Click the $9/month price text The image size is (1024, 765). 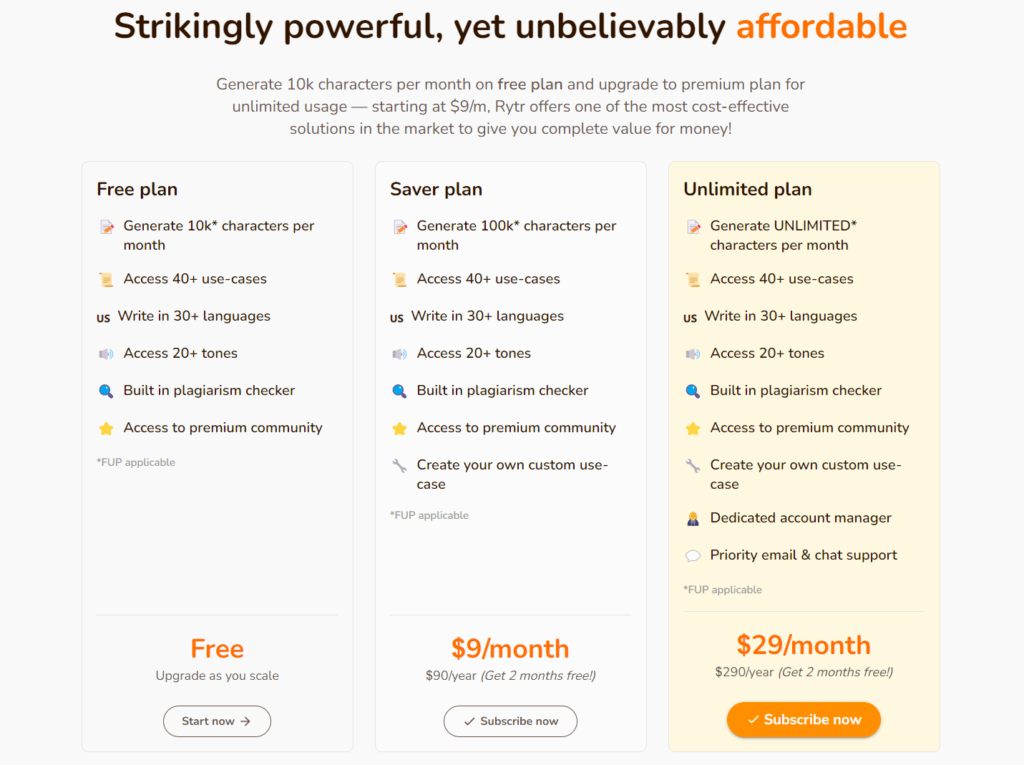pyautogui.click(x=510, y=648)
